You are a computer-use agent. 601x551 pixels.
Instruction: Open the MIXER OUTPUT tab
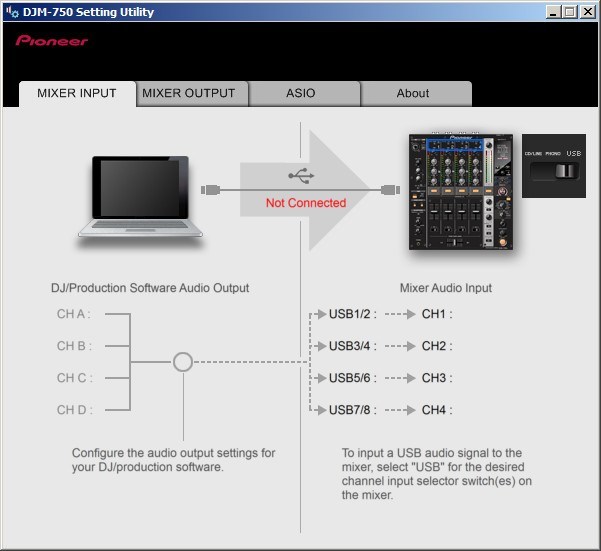(x=192, y=93)
